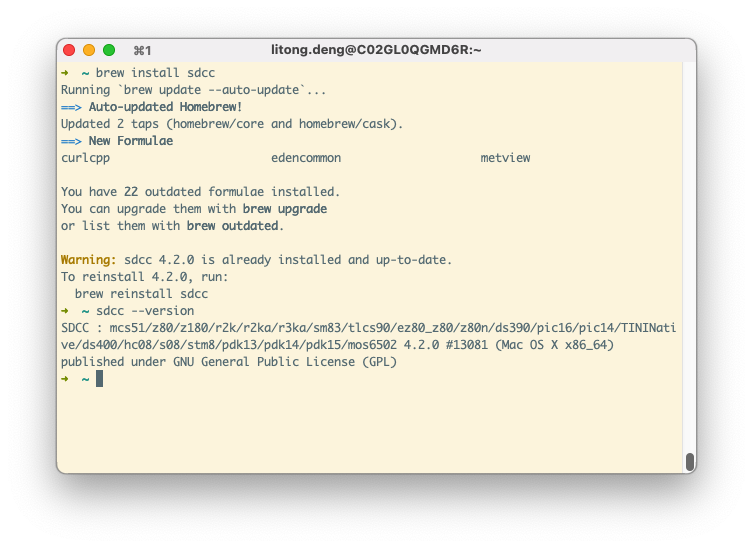Click the 'metview' formula name
Image resolution: width=753 pixels, height=548 pixels.
[505, 158]
